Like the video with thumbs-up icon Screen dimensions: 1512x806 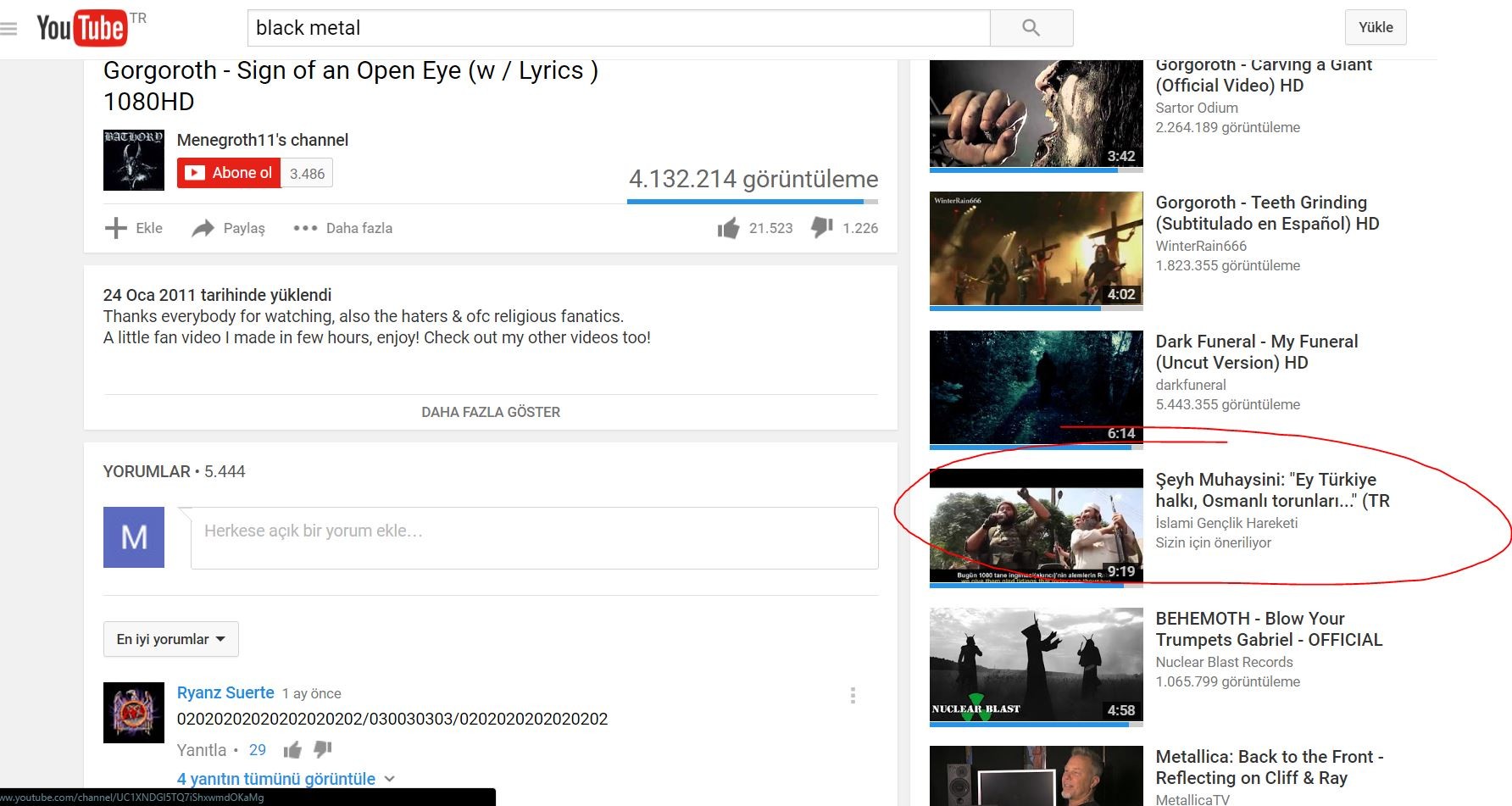coord(728,228)
